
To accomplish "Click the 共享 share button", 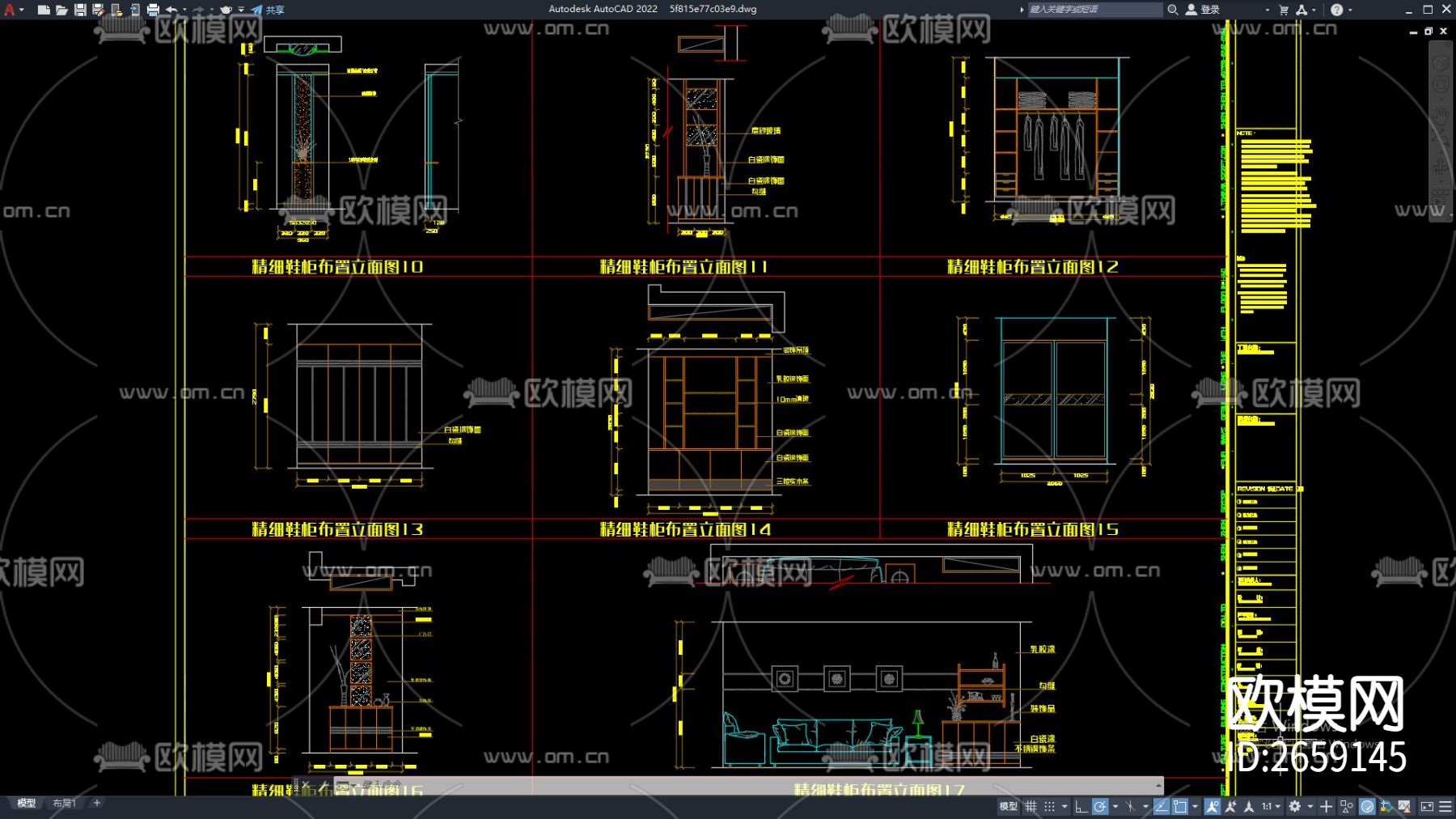I will point(269,10).
